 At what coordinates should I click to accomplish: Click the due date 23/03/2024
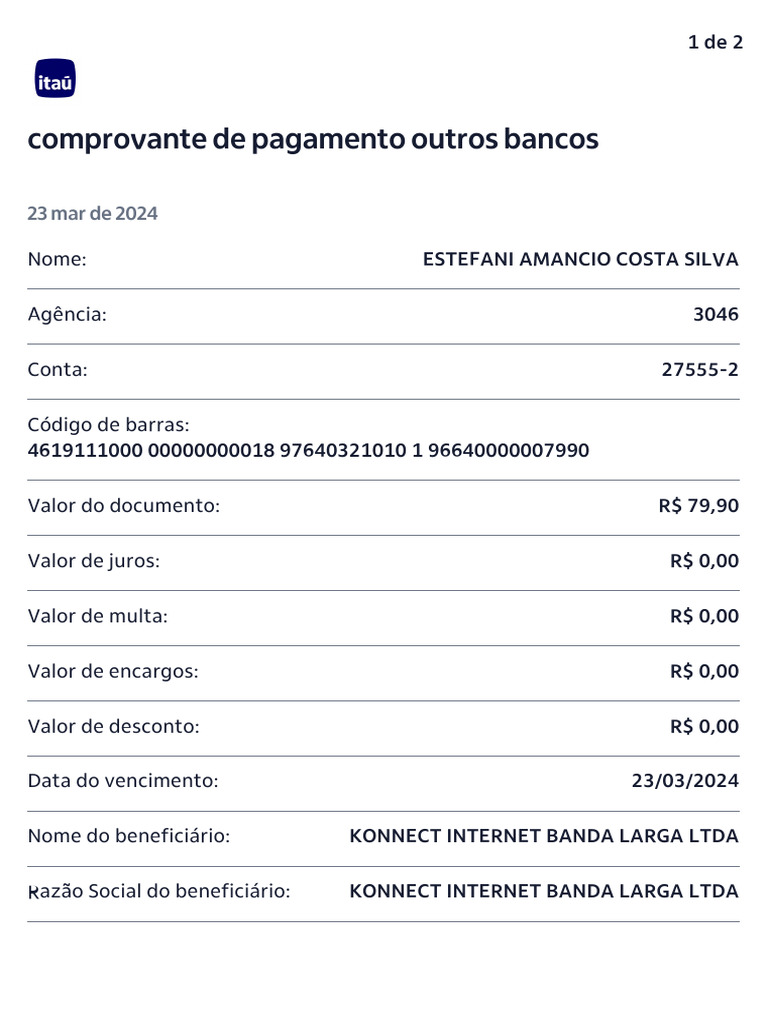tap(685, 781)
